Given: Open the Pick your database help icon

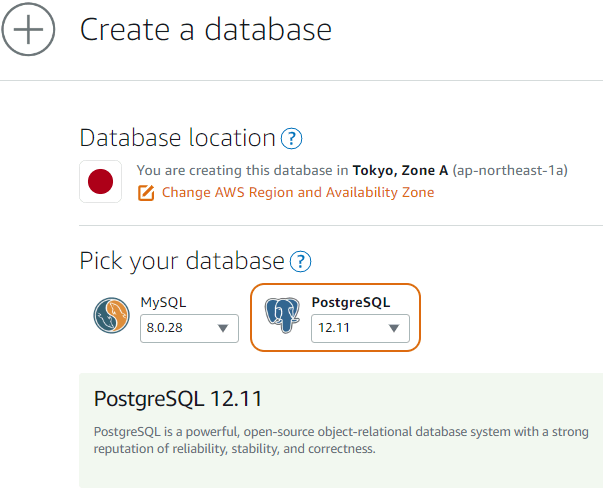Looking at the screenshot, I should pyautogui.click(x=300, y=262).
